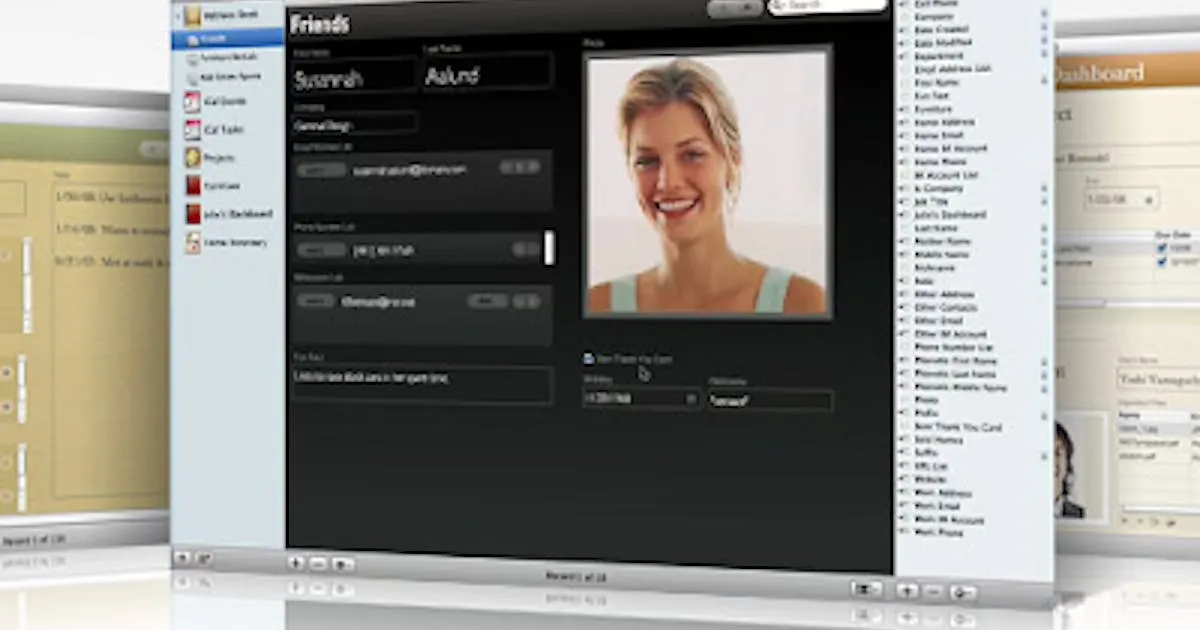Select Home IM Account in field list
Screen dimensions: 1200x630
click(x=950, y=148)
